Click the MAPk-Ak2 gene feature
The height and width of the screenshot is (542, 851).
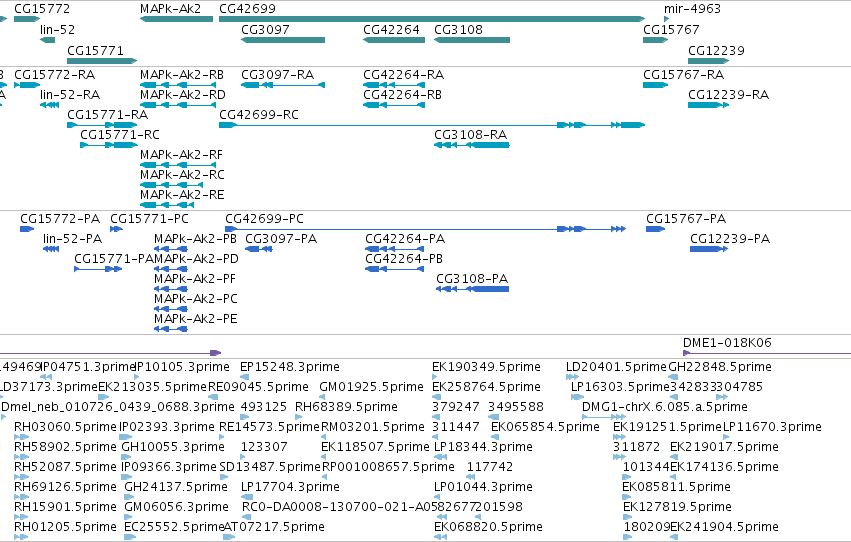[176, 19]
